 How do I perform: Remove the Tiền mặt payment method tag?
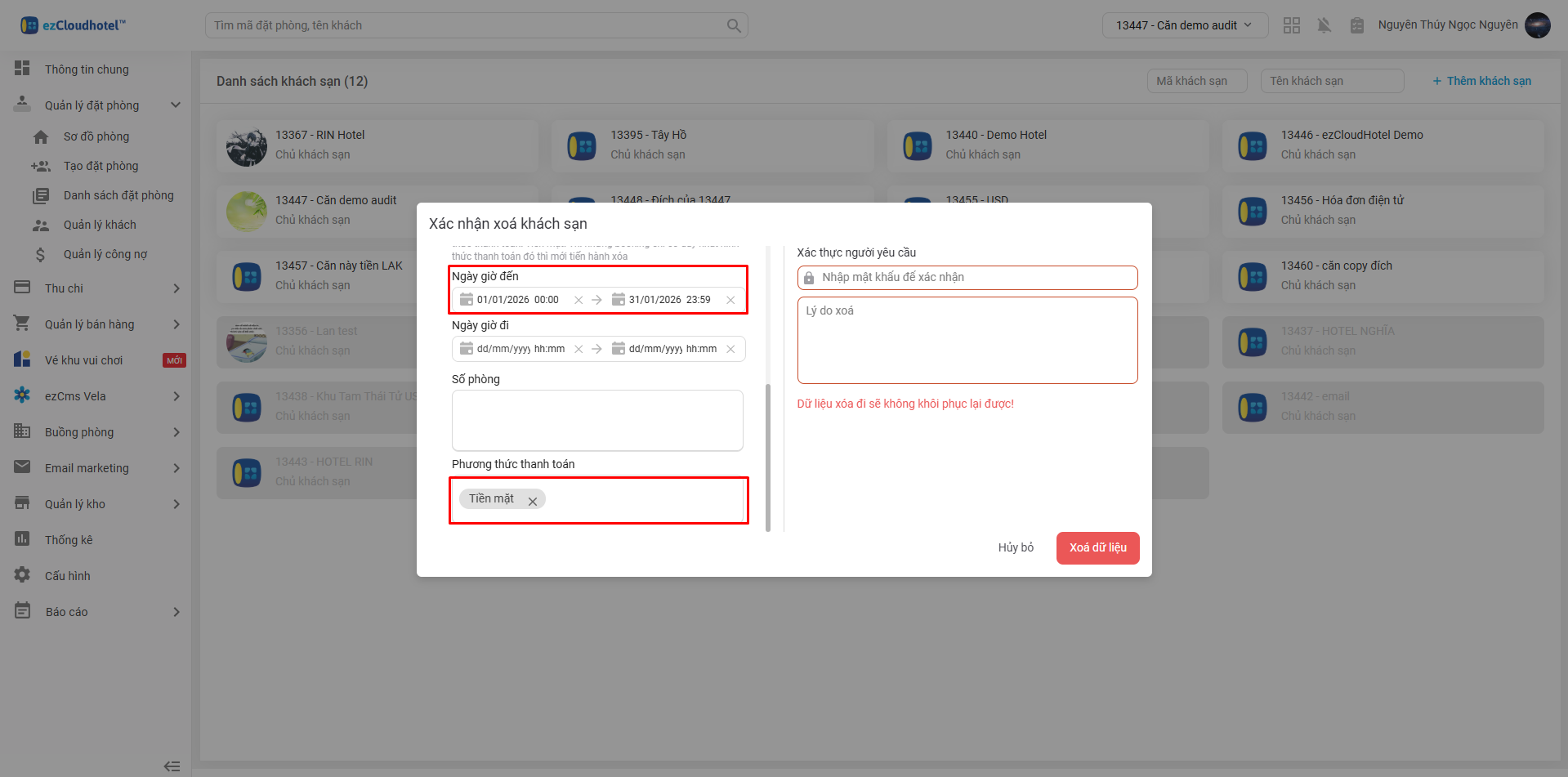click(533, 501)
